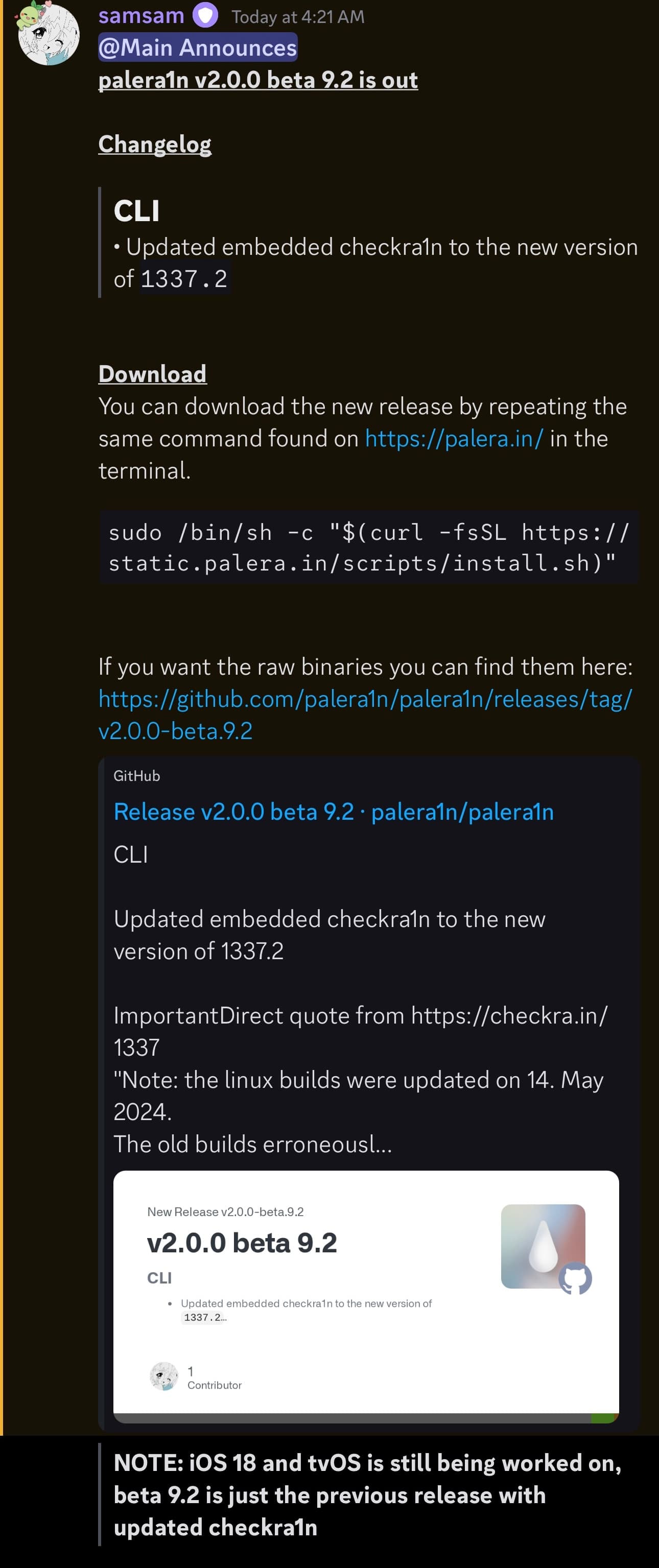This screenshot has height=1568, width=659.
Task: Tap the GitHub provider label in embed
Action: point(136,775)
